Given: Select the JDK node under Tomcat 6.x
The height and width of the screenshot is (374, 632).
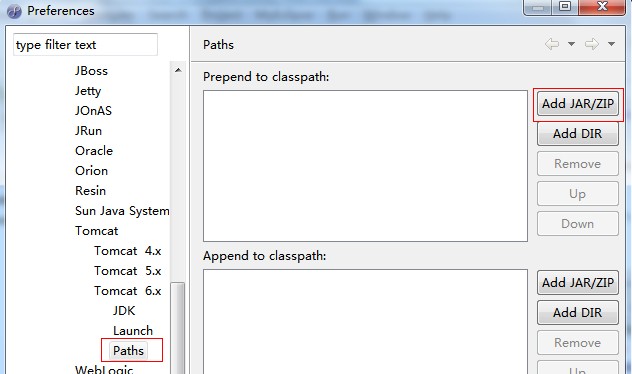Looking at the screenshot, I should (124, 311).
